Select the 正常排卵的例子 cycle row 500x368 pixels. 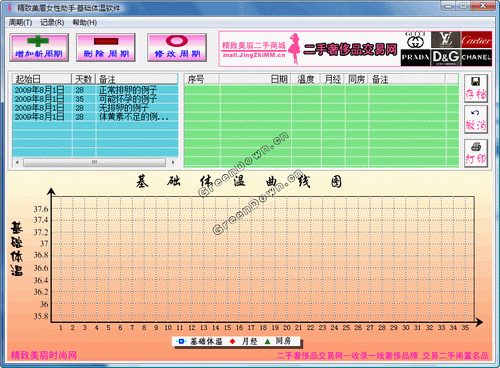click(95, 90)
